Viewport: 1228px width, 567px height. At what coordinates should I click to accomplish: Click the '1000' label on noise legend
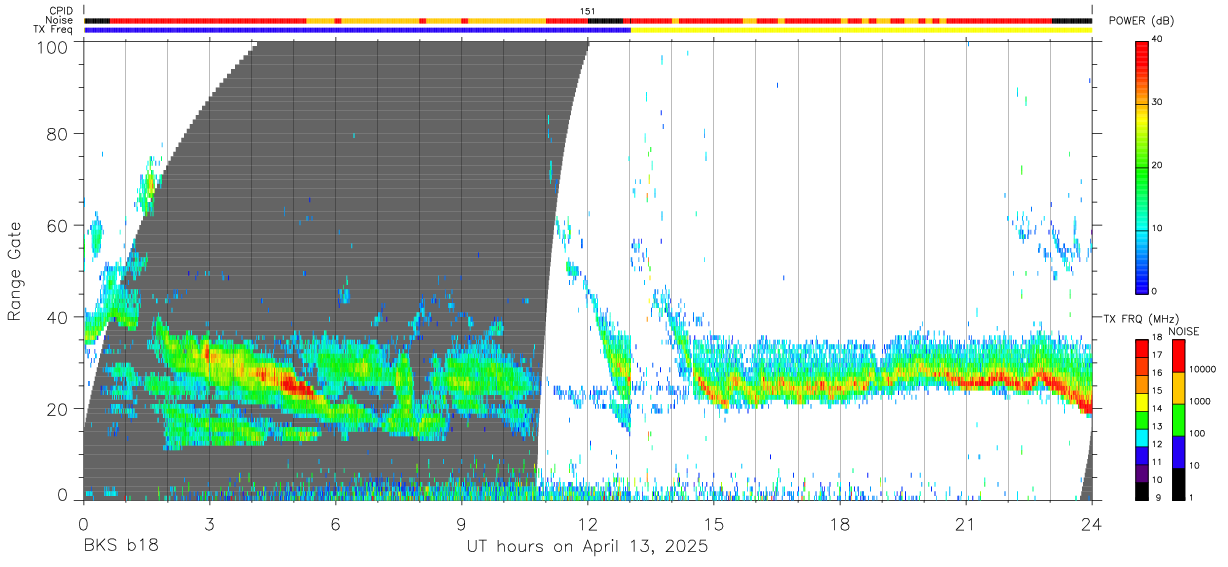click(x=1201, y=400)
